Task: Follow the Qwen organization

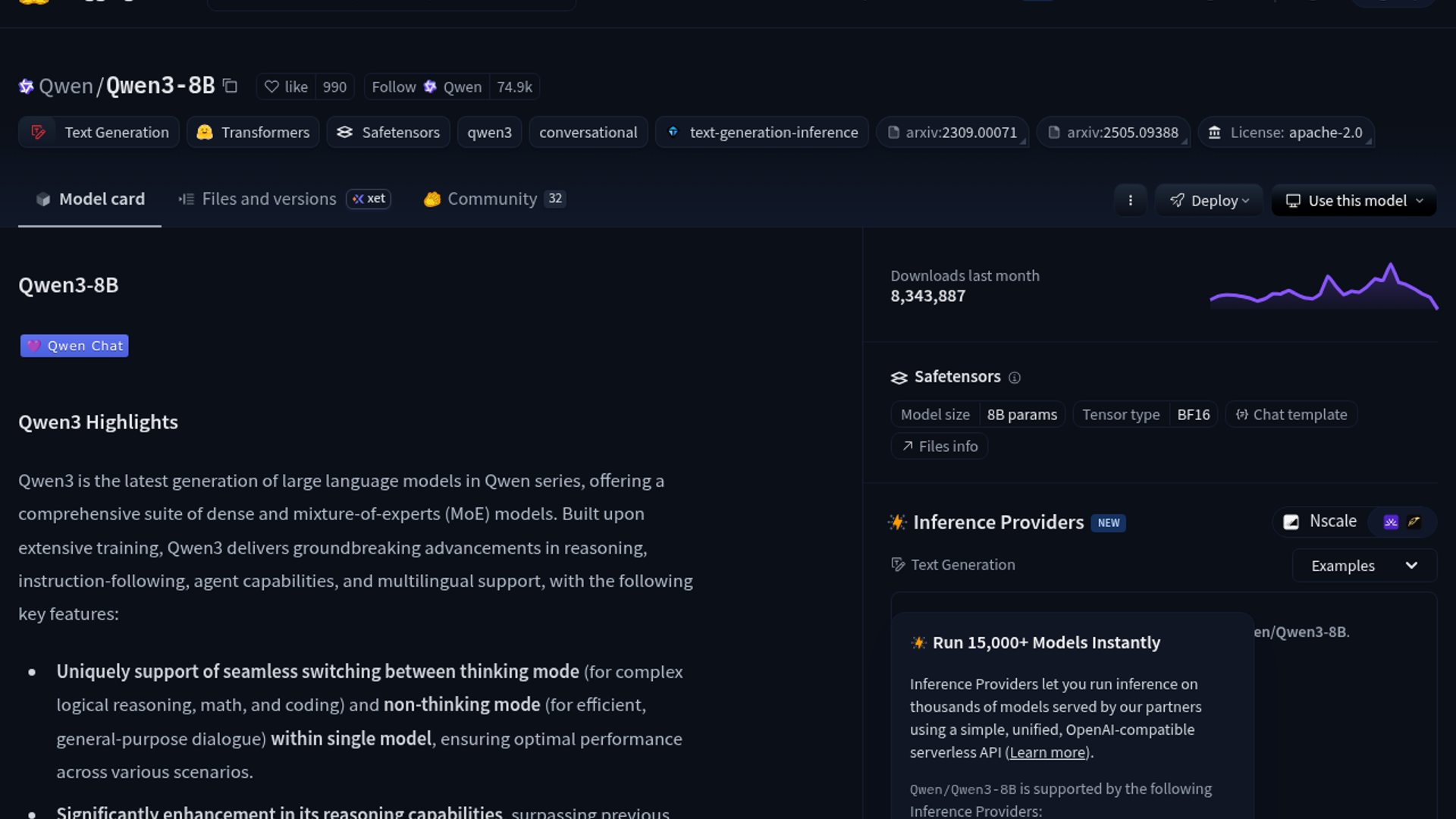Action: click(394, 87)
